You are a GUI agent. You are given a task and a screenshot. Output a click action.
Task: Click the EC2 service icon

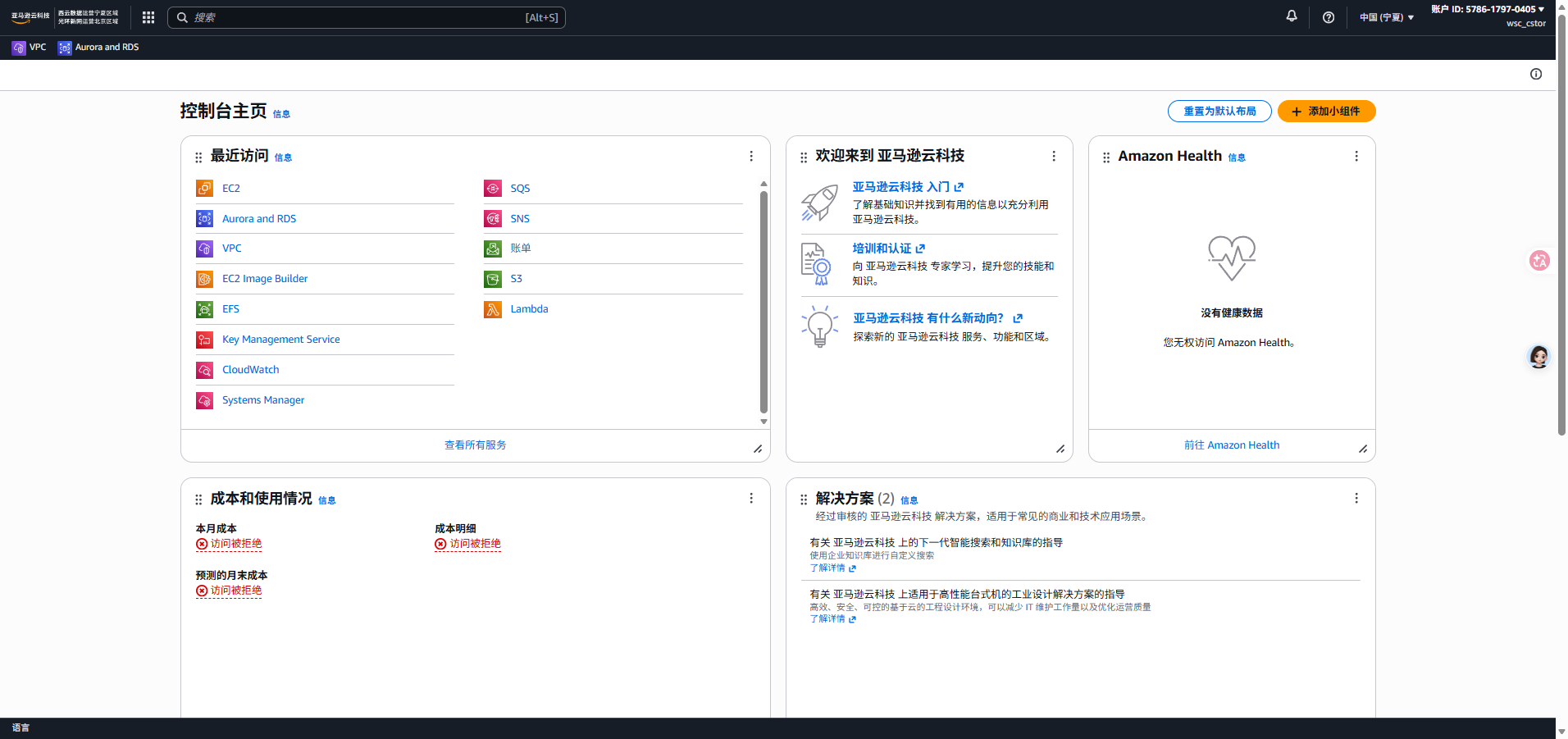(x=204, y=189)
